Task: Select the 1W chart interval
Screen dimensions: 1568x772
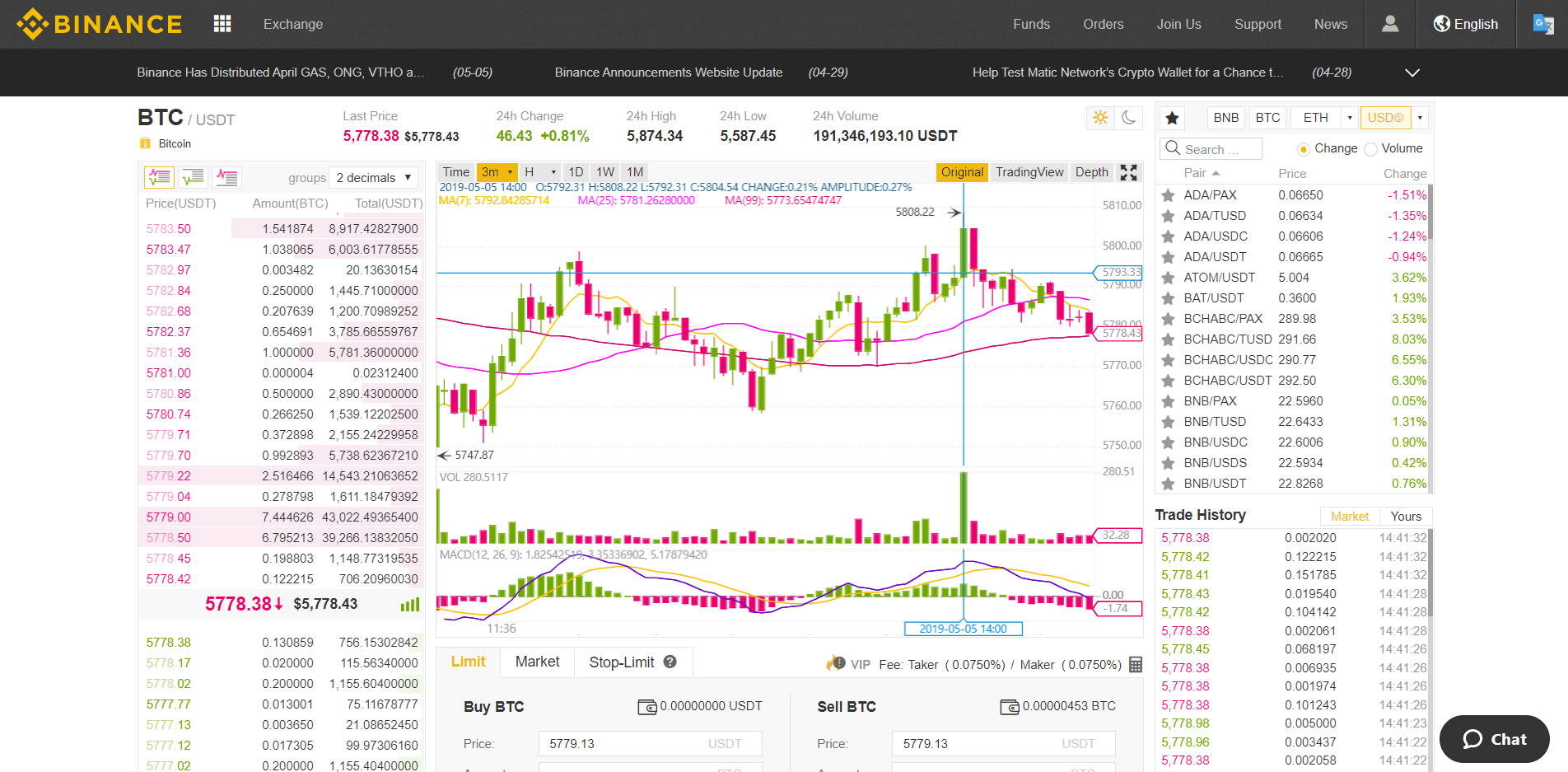Action: [x=605, y=172]
